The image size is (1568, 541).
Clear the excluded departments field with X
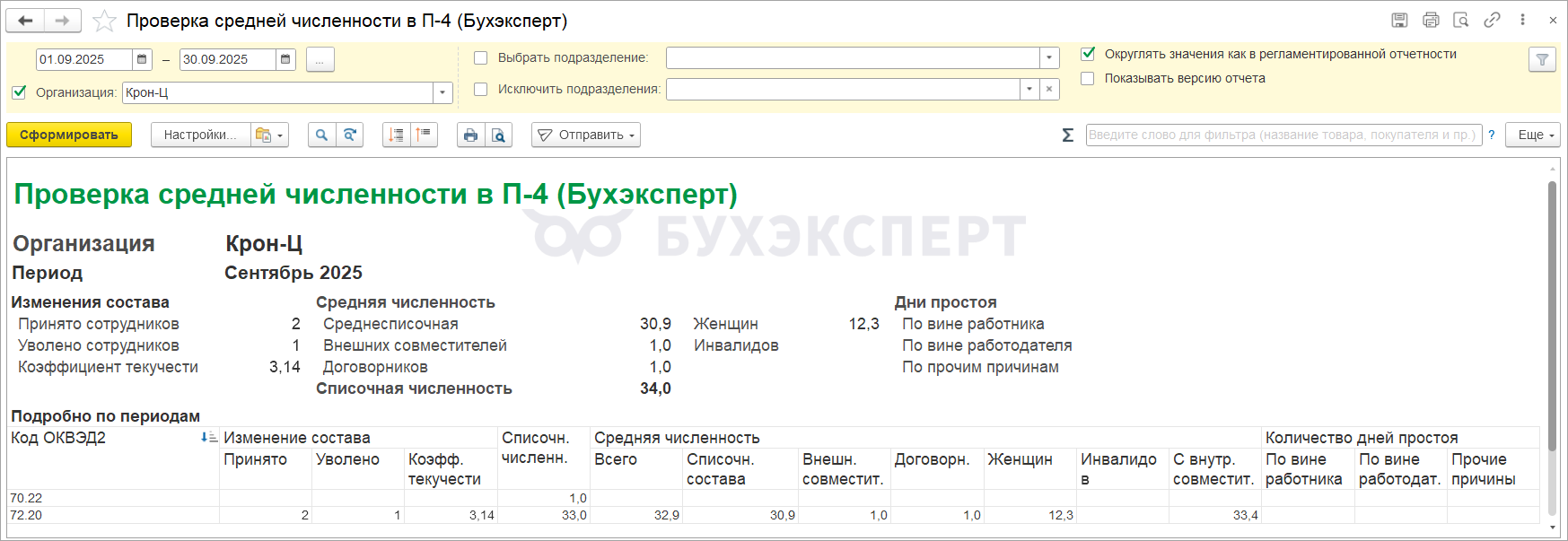point(1049,89)
